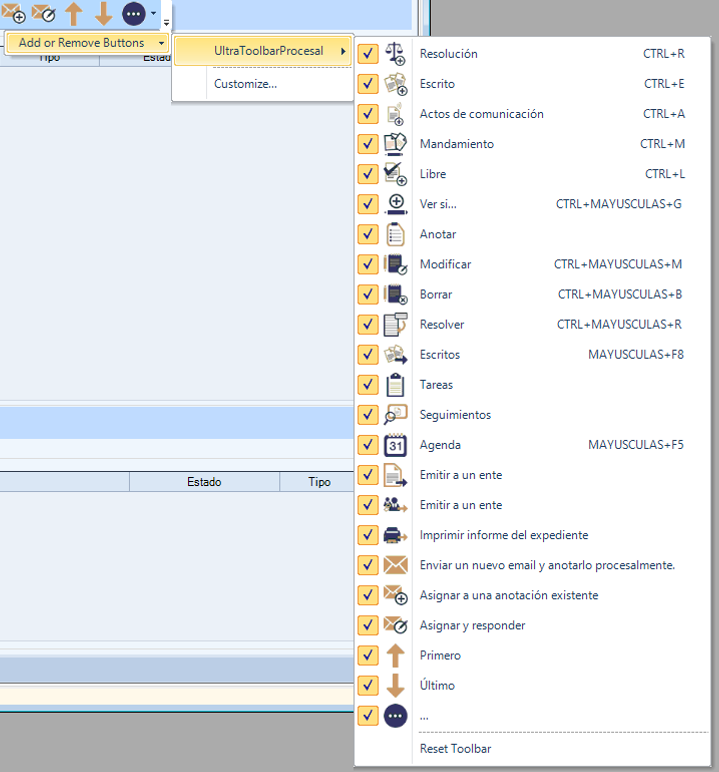Select the Customize... menu entry
The image size is (719, 772).
tap(245, 84)
